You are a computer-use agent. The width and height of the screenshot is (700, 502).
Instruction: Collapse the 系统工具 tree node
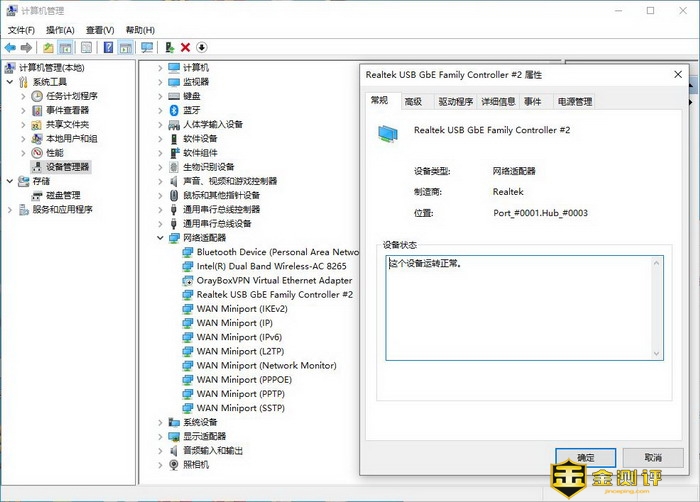click(x=10, y=82)
